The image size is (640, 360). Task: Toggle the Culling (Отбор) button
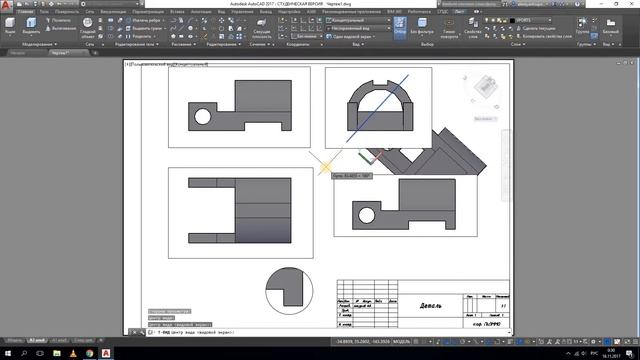coord(400,27)
